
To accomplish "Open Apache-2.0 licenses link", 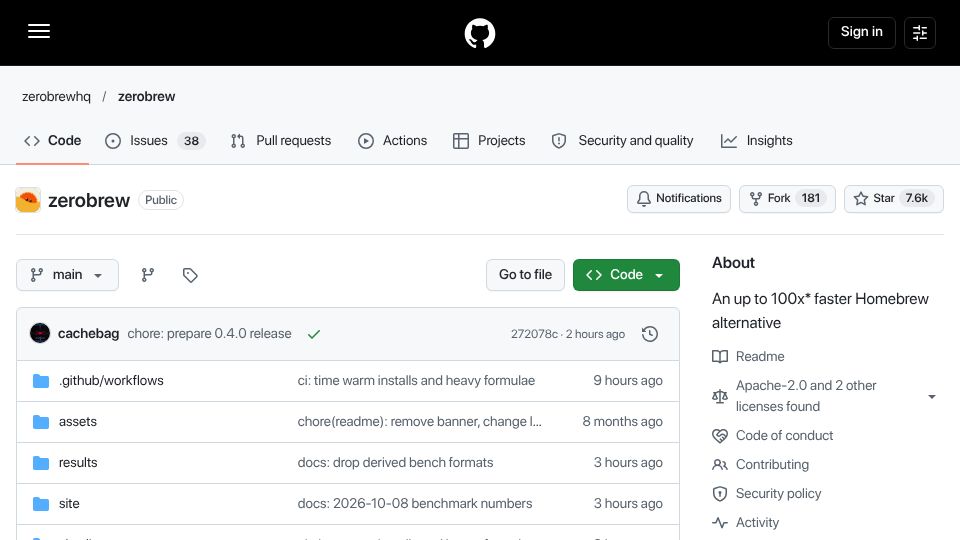I will pyautogui.click(x=806, y=396).
